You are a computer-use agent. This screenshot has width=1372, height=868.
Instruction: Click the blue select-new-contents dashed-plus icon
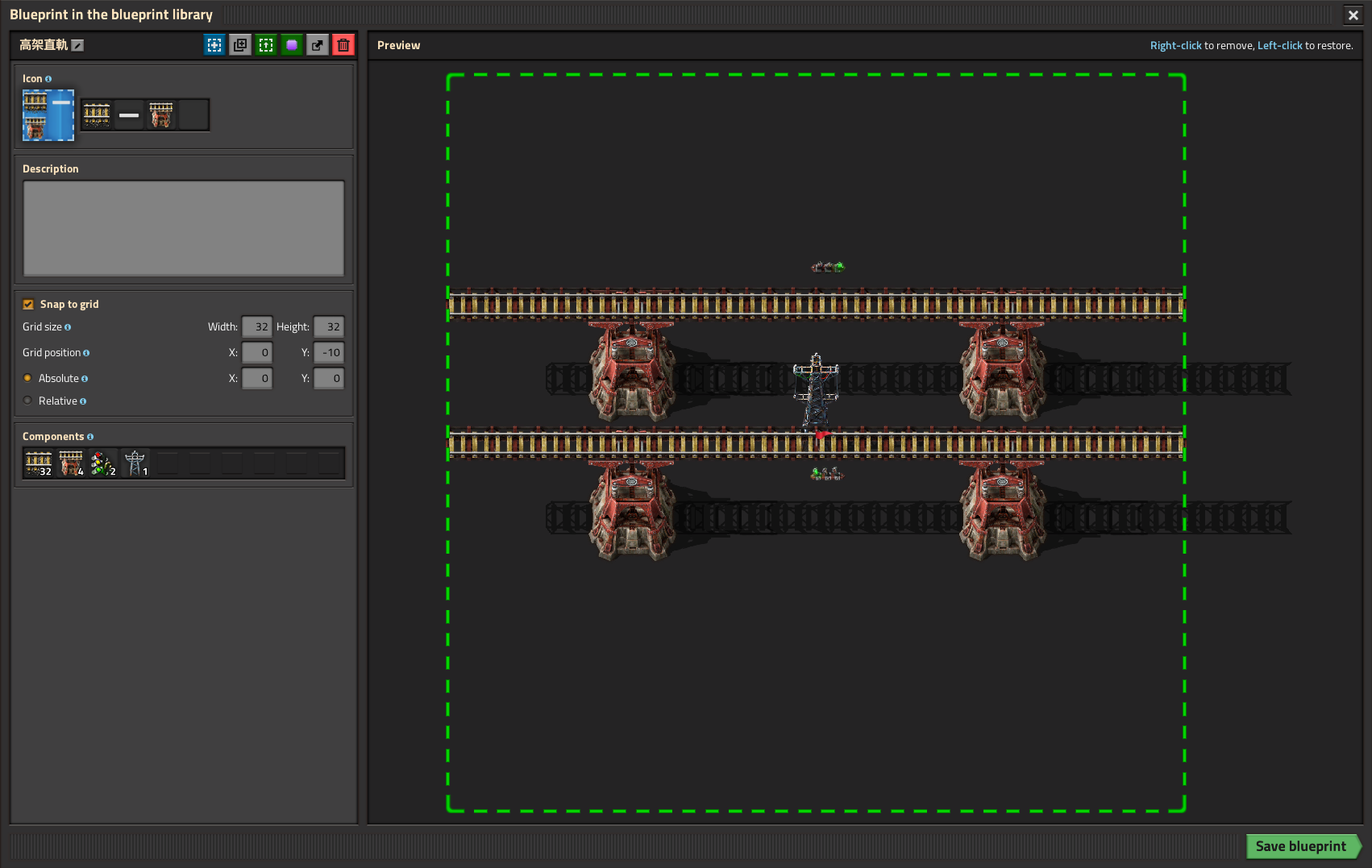coord(214,45)
